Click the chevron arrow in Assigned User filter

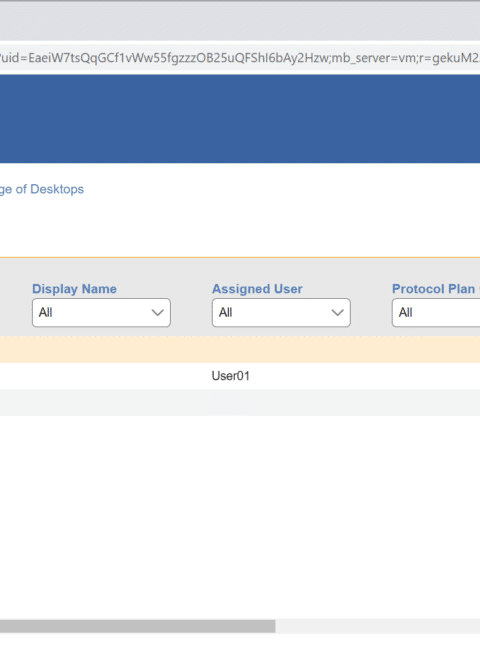[337, 313]
